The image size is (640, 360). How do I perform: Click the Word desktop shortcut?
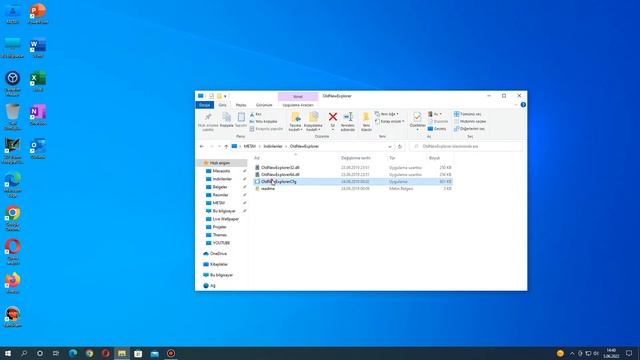38,48
